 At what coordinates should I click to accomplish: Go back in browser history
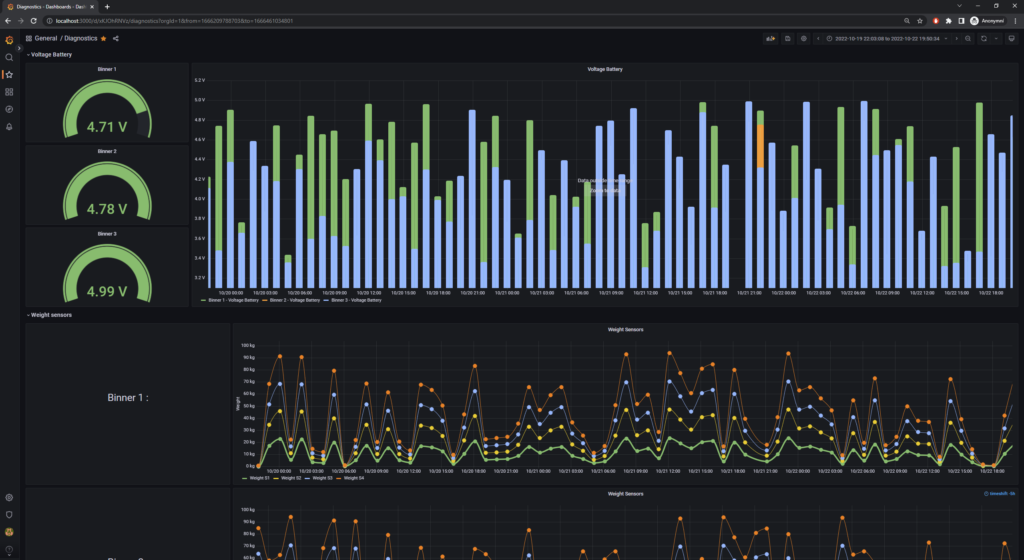tap(8, 21)
